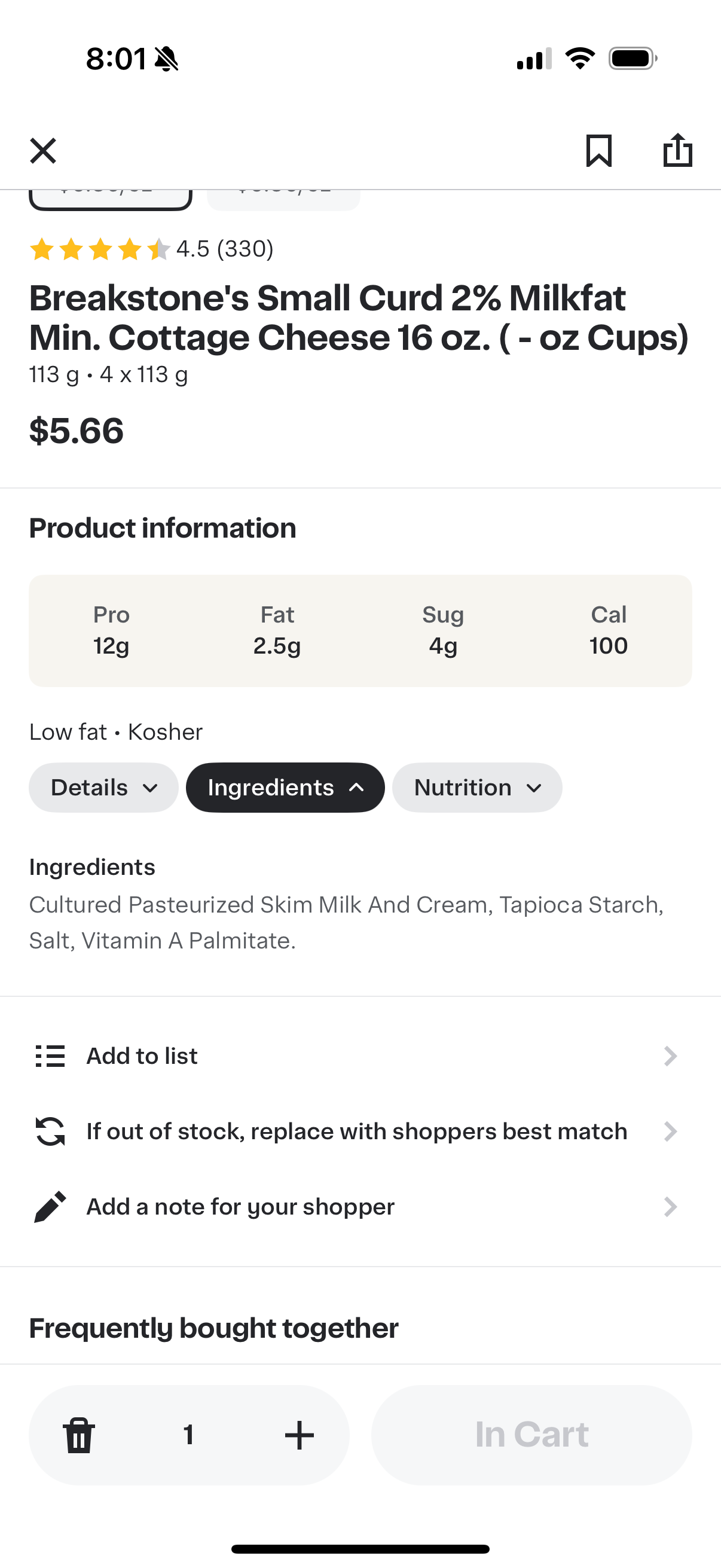Collapse the Ingredients section
721x1568 pixels.
pos(285,788)
